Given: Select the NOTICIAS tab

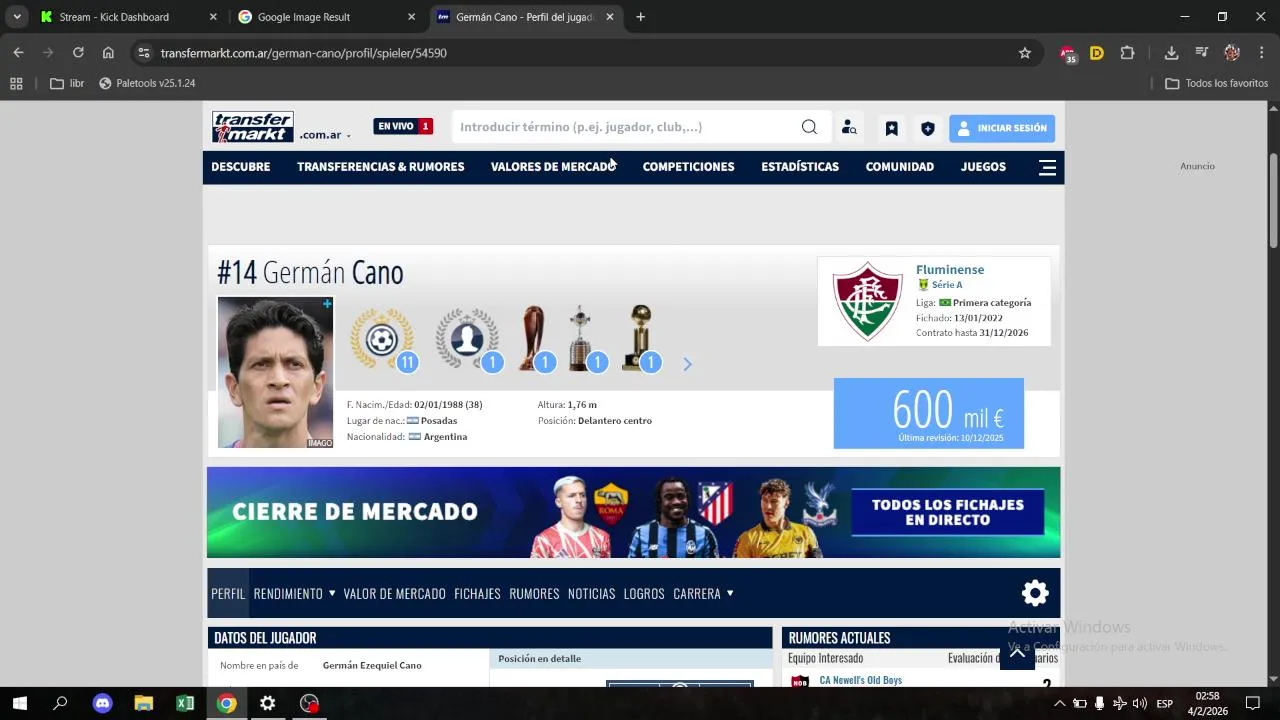Looking at the screenshot, I should pyautogui.click(x=591, y=594).
